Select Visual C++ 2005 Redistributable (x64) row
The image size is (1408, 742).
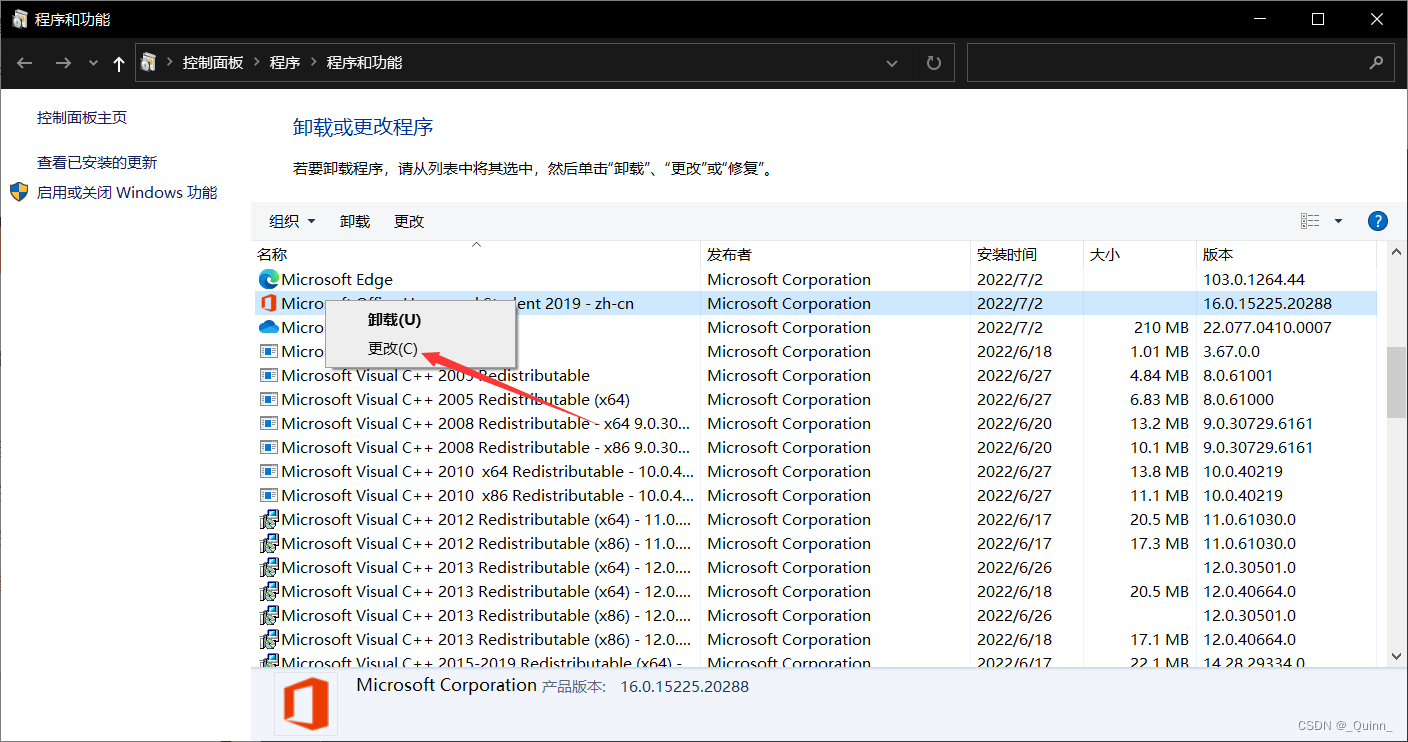click(x=815, y=399)
